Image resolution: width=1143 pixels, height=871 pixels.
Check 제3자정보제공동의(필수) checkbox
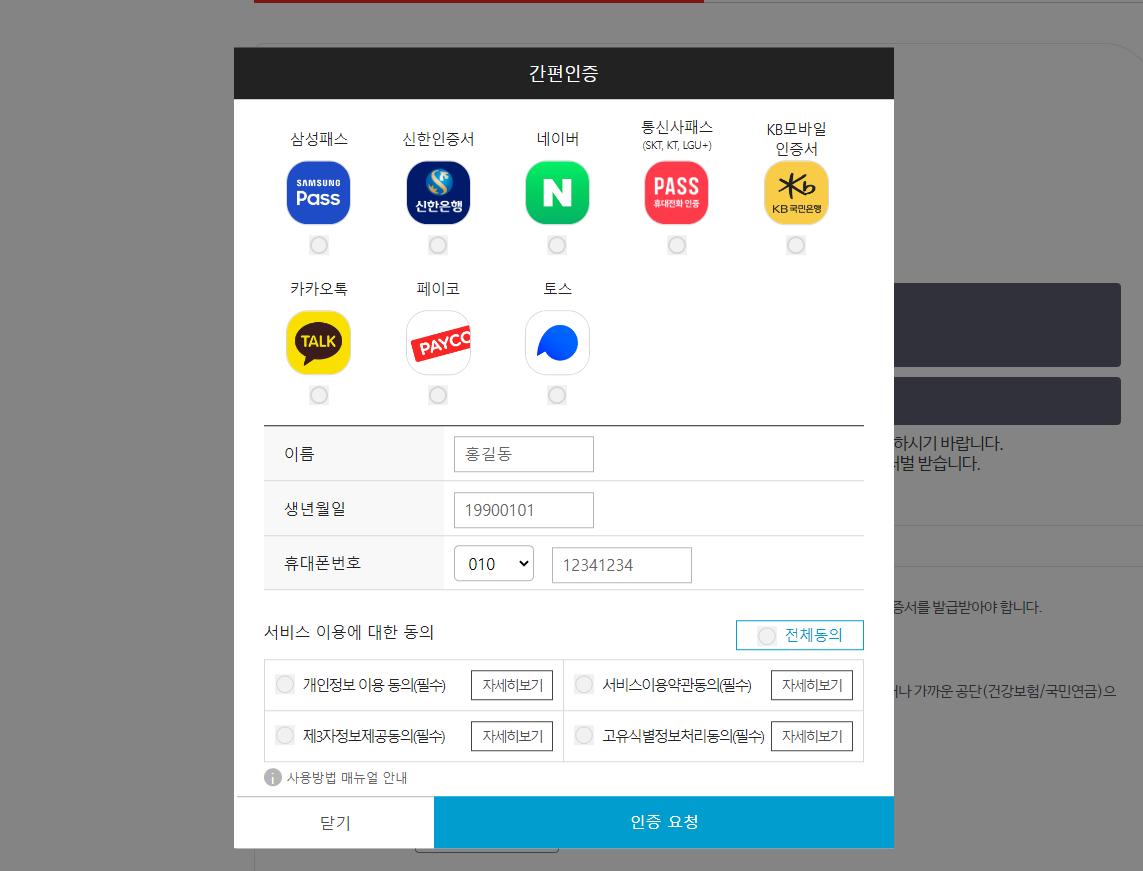285,735
